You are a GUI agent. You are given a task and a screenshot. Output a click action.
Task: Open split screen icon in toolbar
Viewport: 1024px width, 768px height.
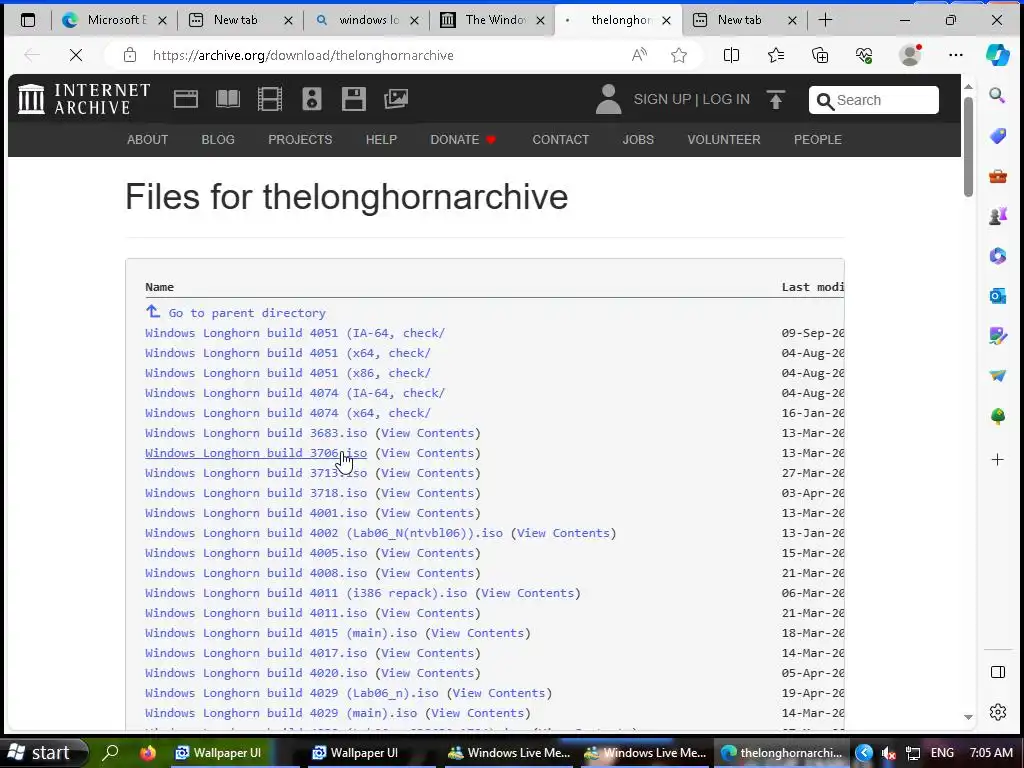[x=731, y=56]
